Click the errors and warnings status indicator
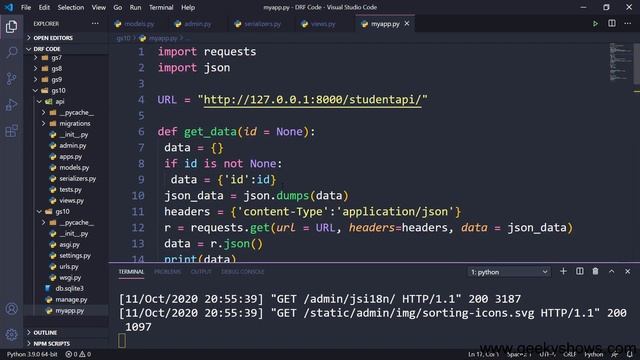The image size is (640, 360). [78, 354]
